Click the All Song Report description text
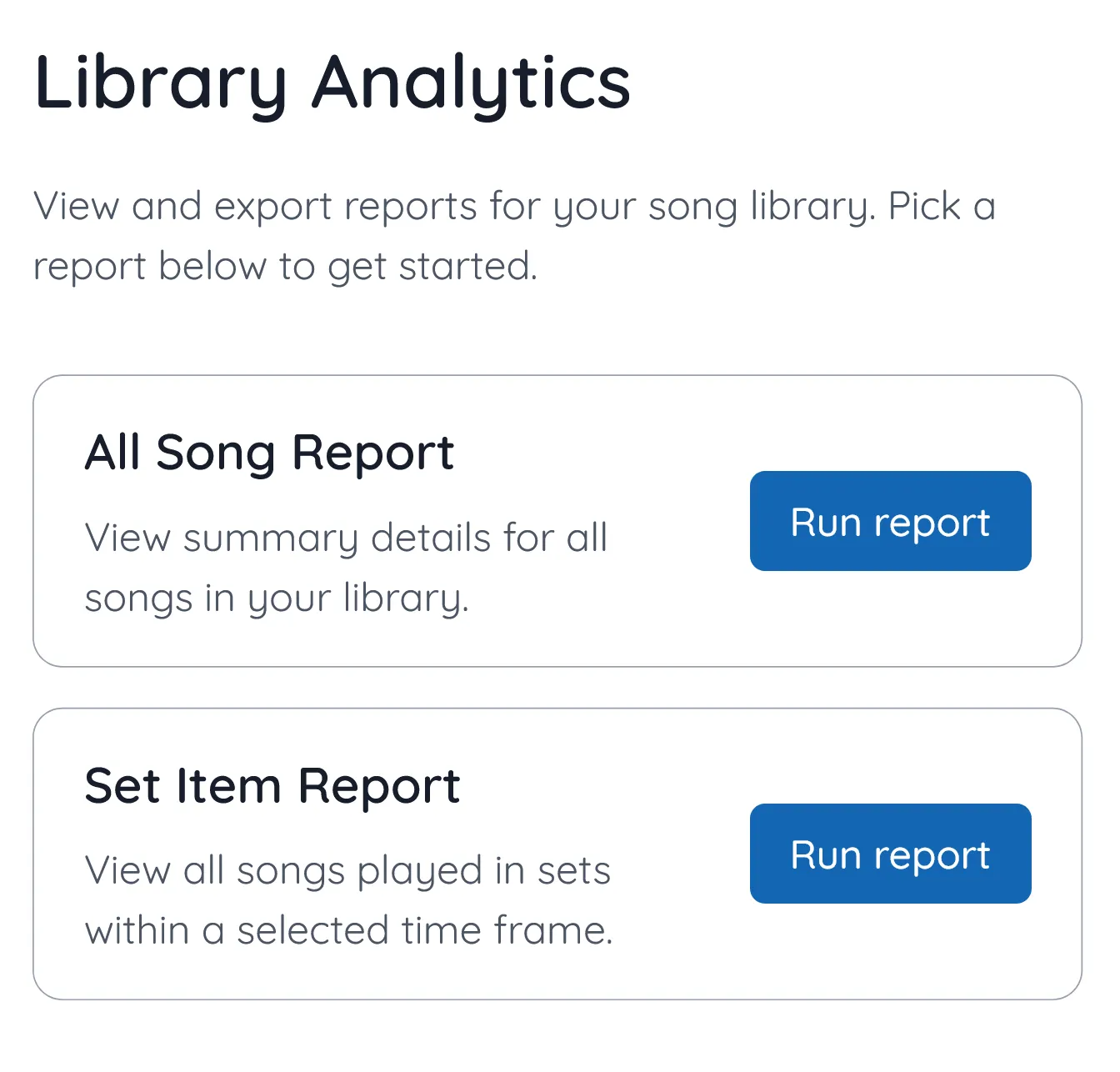 (347, 567)
